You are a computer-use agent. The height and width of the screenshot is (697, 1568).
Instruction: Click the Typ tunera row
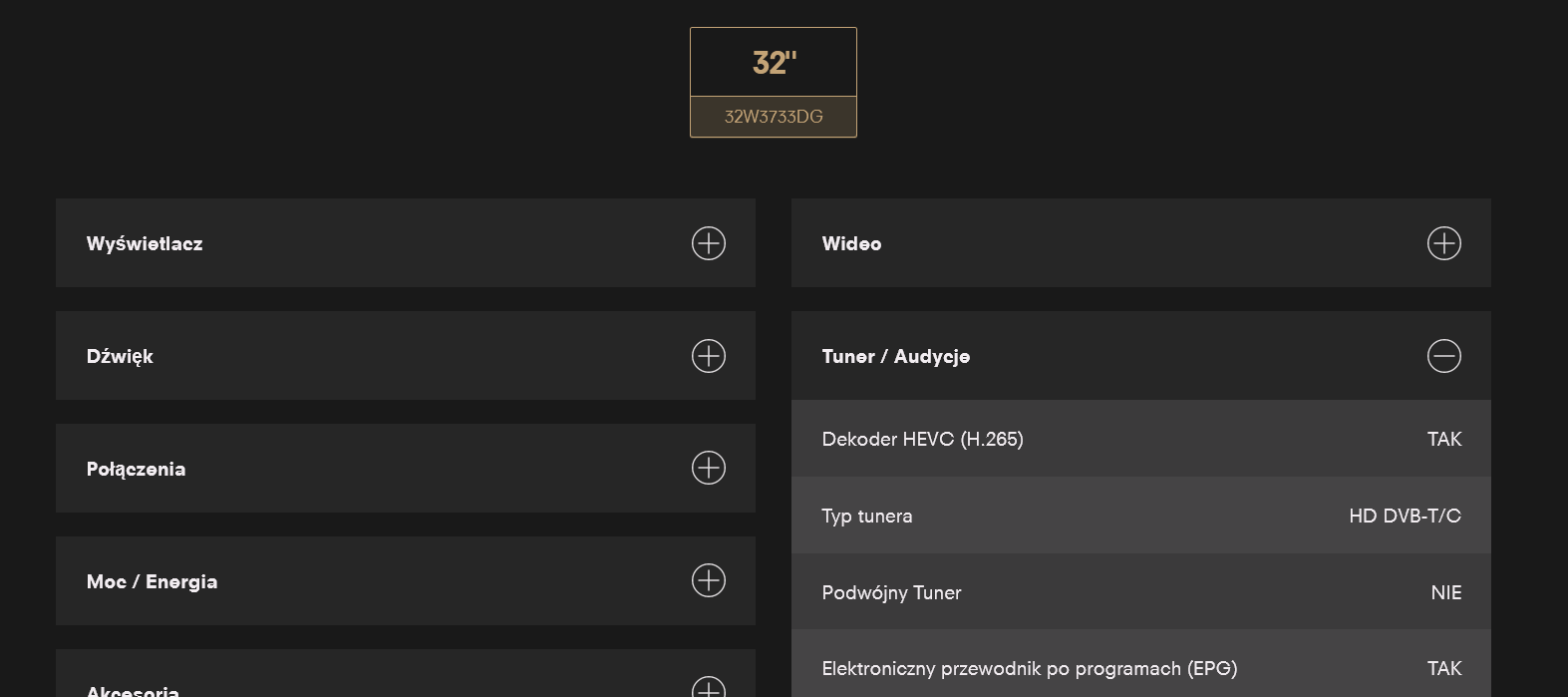coord(1141,516)
